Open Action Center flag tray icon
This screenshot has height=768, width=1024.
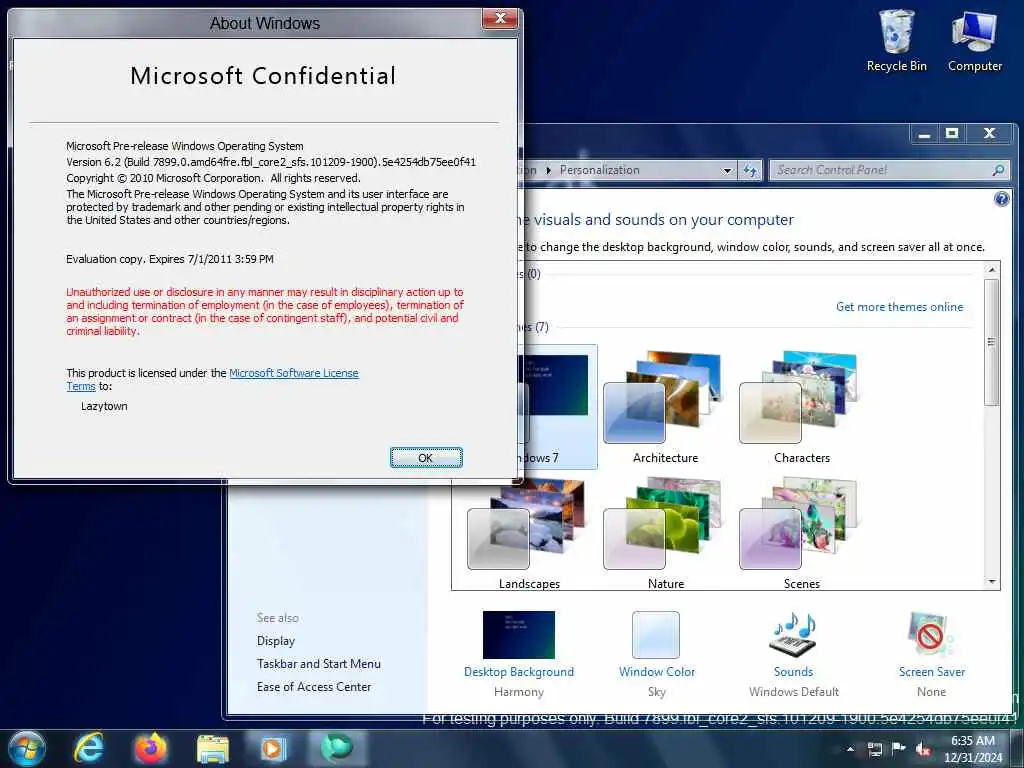tap(899, 749)
